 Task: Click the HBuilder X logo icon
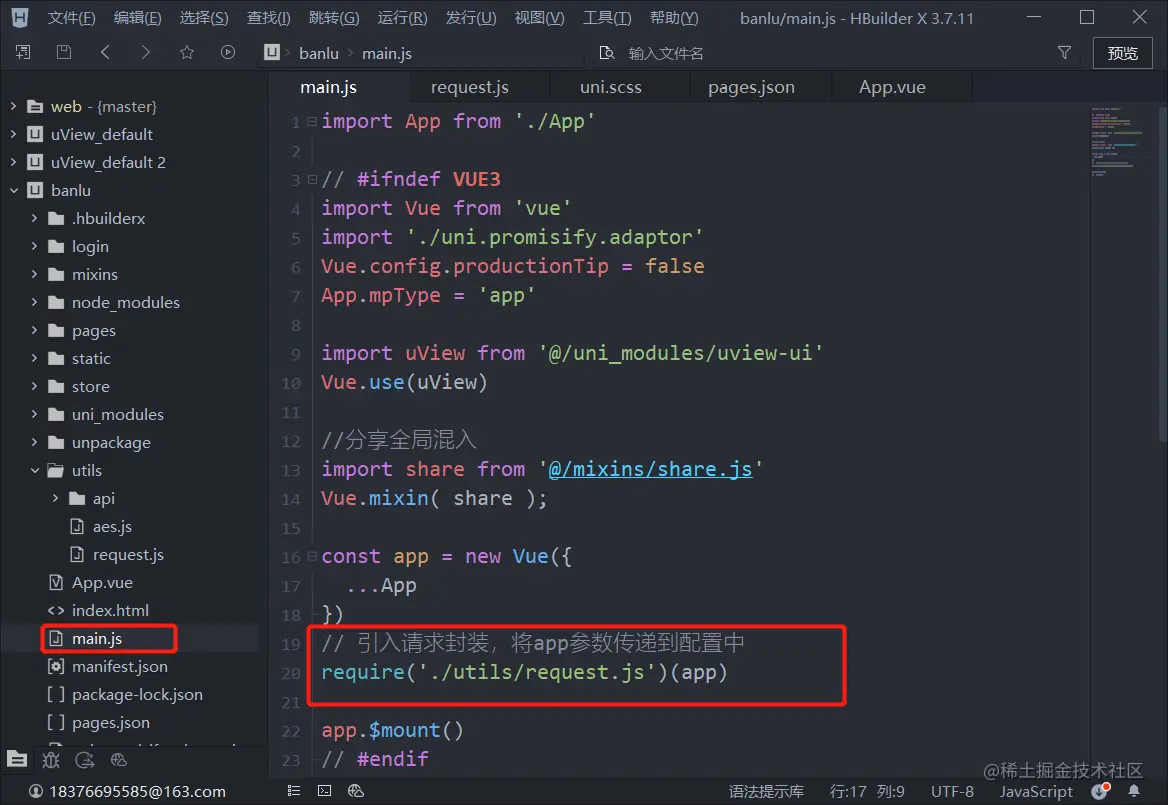tap(20, 17)
